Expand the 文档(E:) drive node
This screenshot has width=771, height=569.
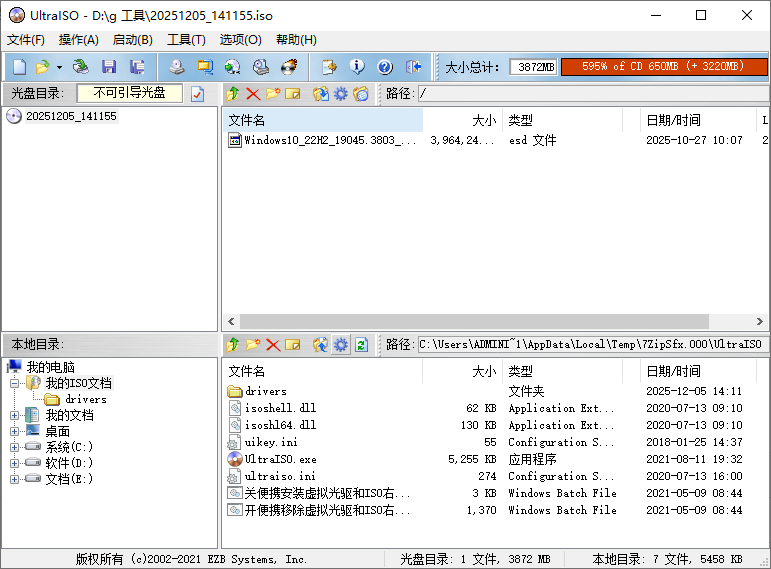14,479
